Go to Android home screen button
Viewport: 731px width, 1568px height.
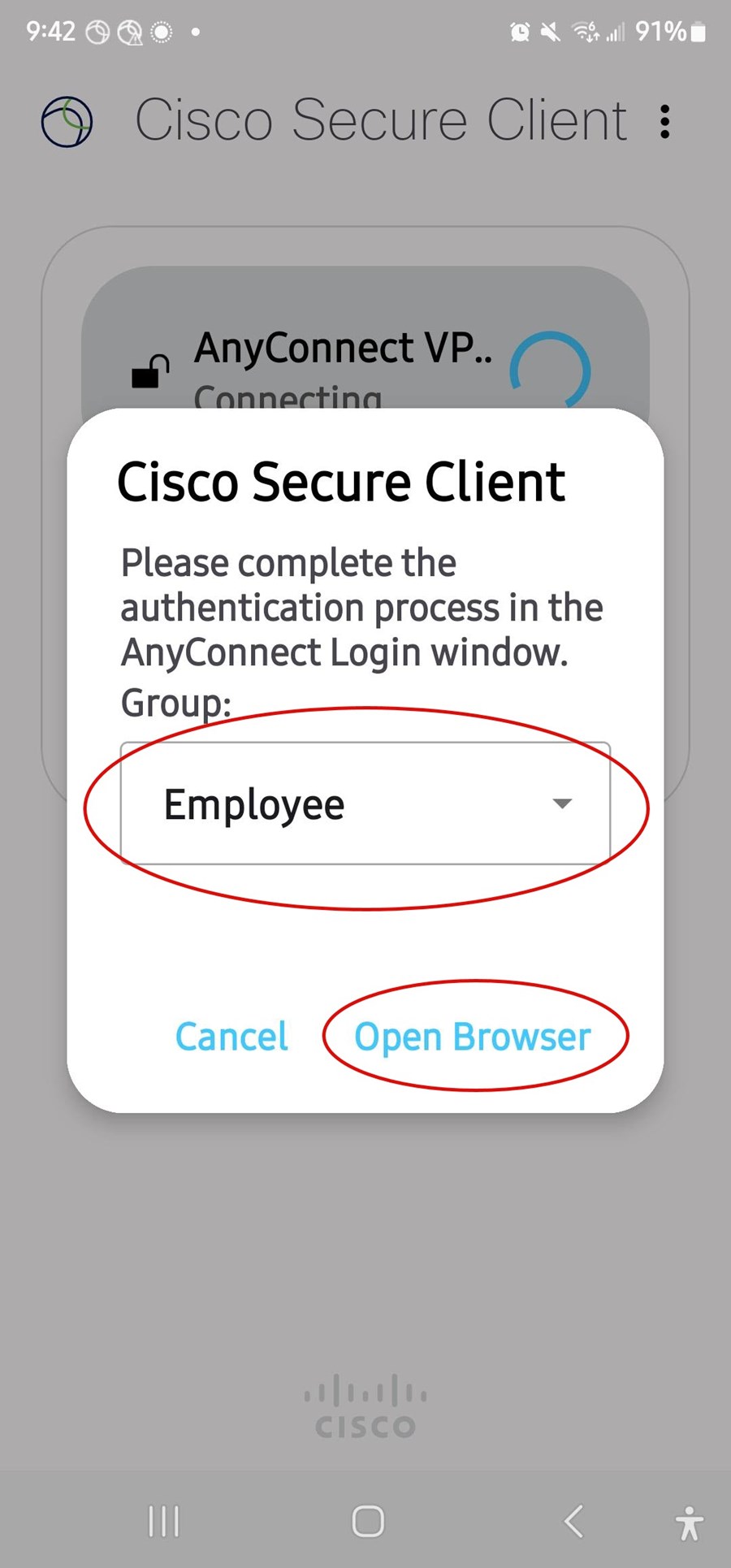(368, 1521)
